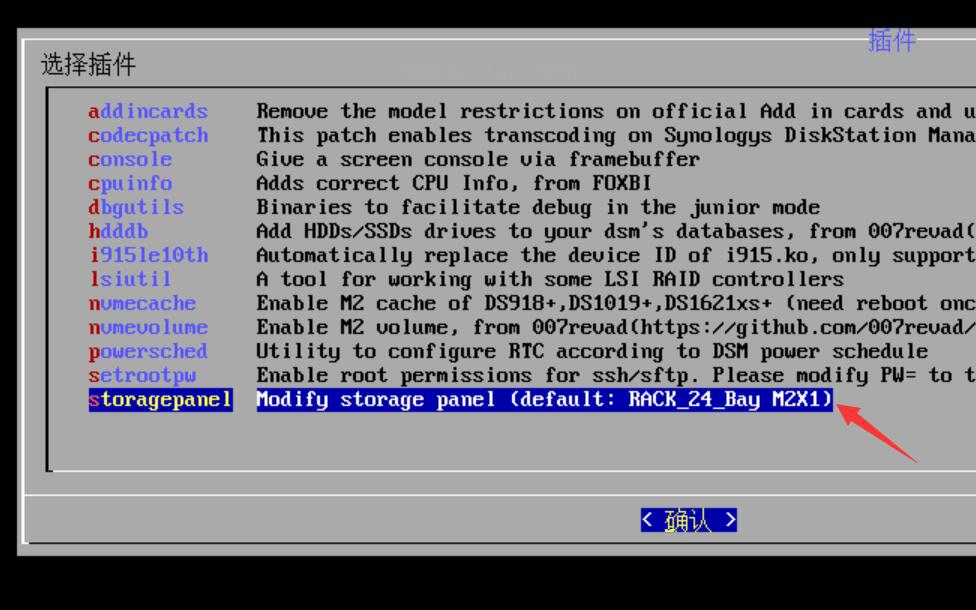Select the highlighted storagepanel plugin
The image size is (976, 610).
pyautogui.click(x=160, y=400)
